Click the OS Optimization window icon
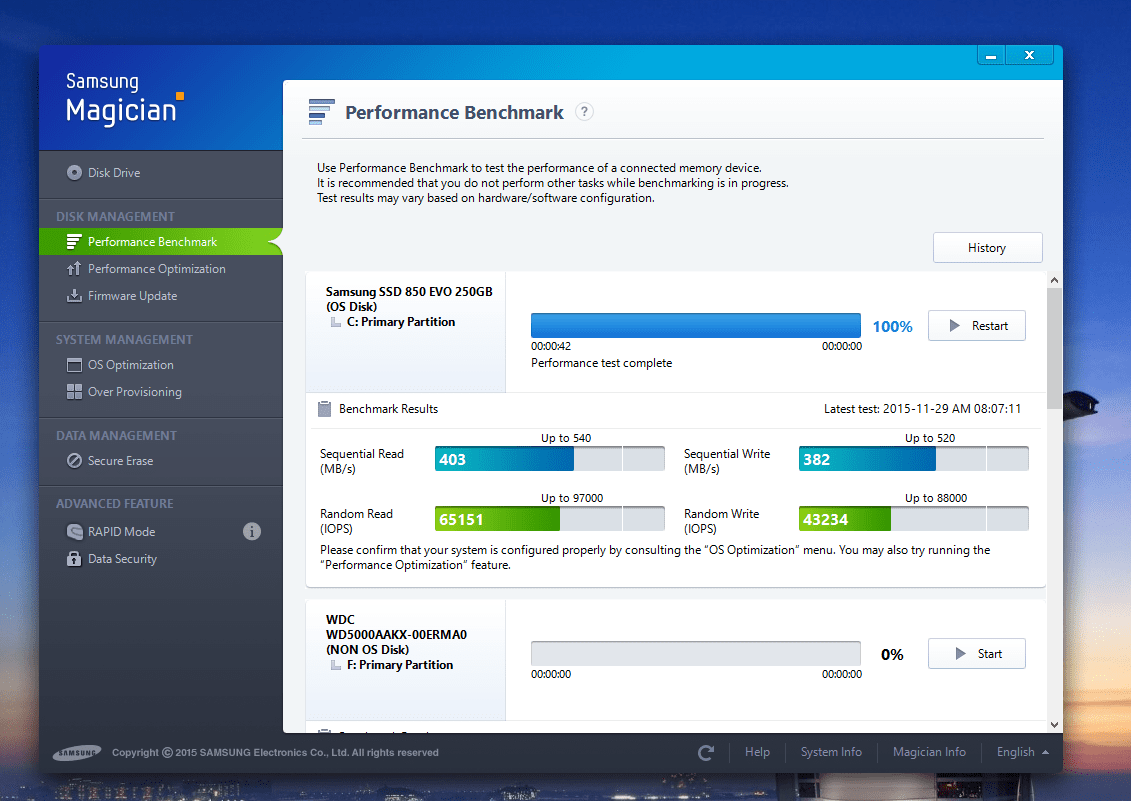Viewport: 1131px width, 801px height. 74,365
